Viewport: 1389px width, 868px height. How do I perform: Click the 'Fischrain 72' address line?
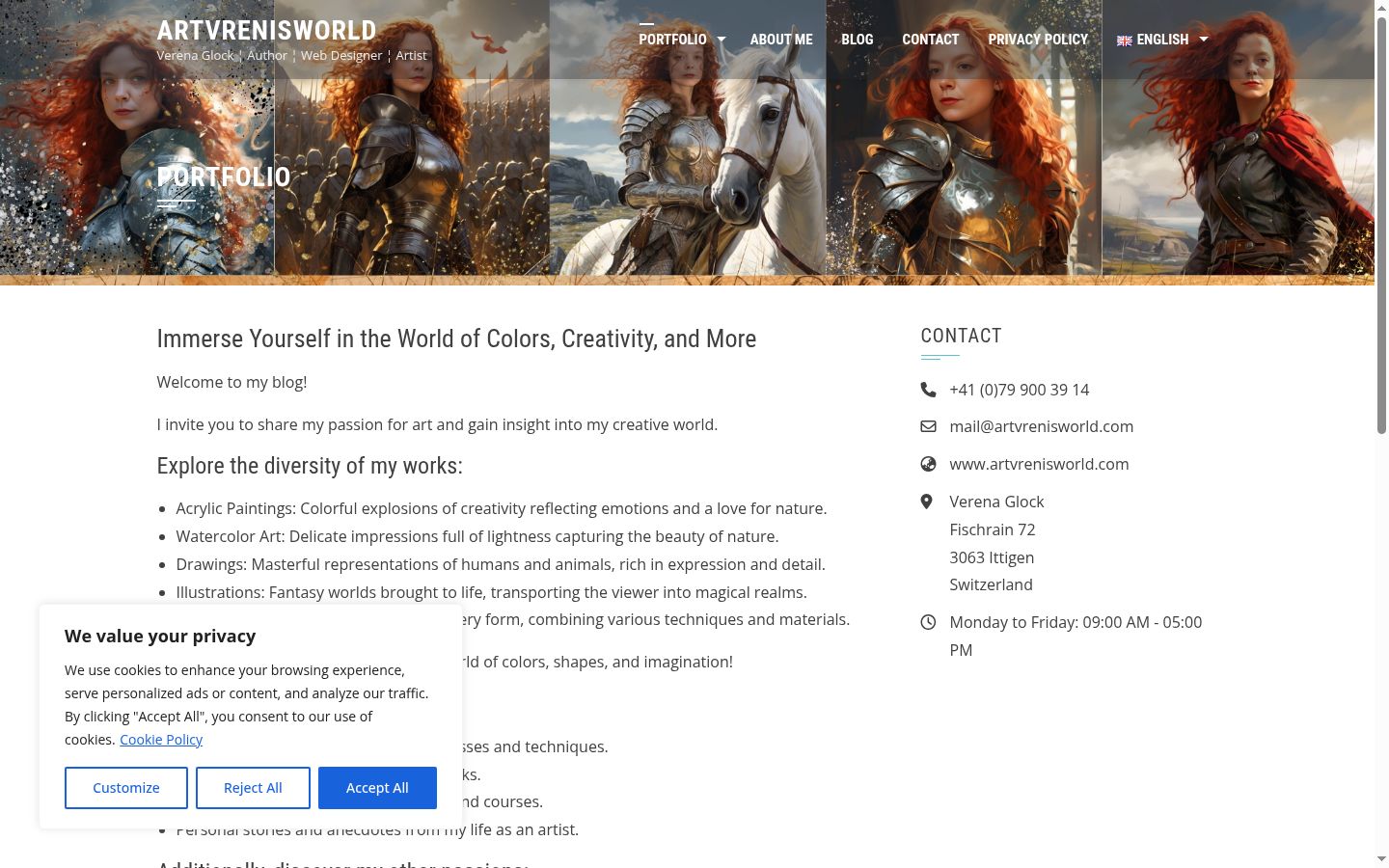coord(993,529)
